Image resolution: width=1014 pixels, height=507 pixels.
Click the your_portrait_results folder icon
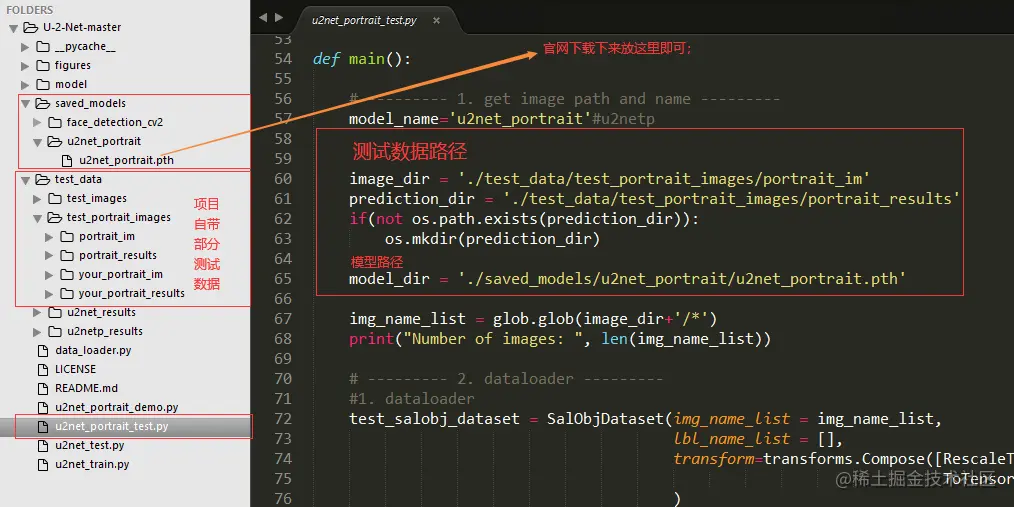click(67, 294)
